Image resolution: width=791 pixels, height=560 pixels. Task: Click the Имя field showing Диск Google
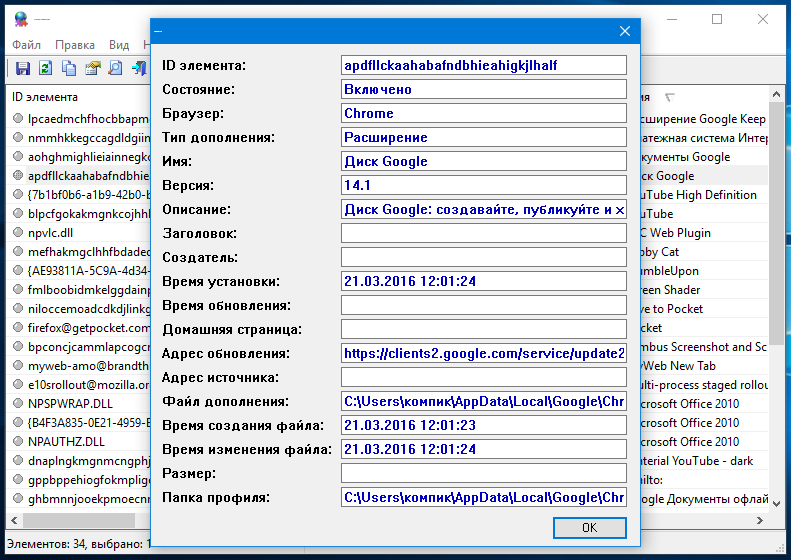(x=484, y=161)
